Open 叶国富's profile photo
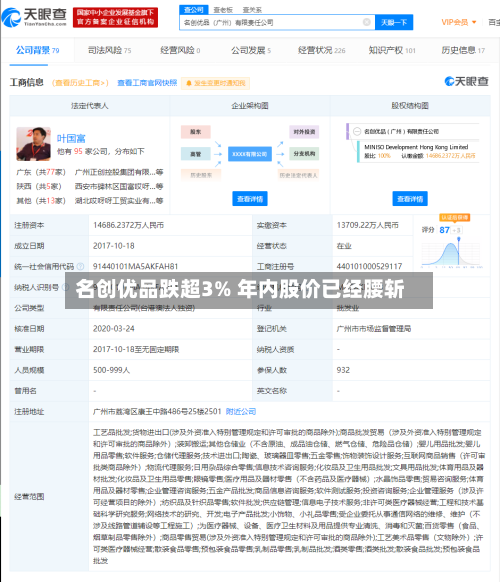Screen dimensions: 500x582 (x=33, y=144)
